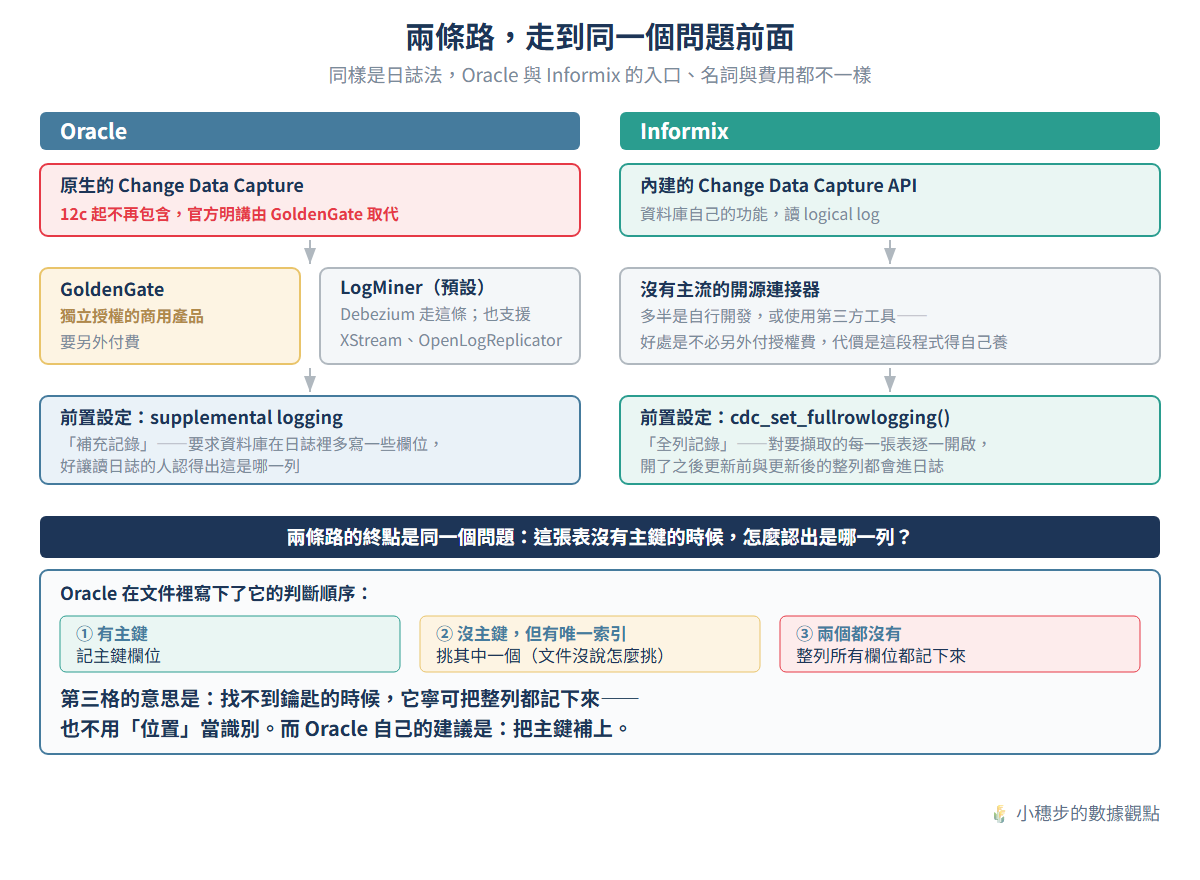Click the line 「補充記錄」要求資料庫在日誌裡多寫一些欄位
The height and width of the screenshot is (880, 1200).
tap(250, 444)
